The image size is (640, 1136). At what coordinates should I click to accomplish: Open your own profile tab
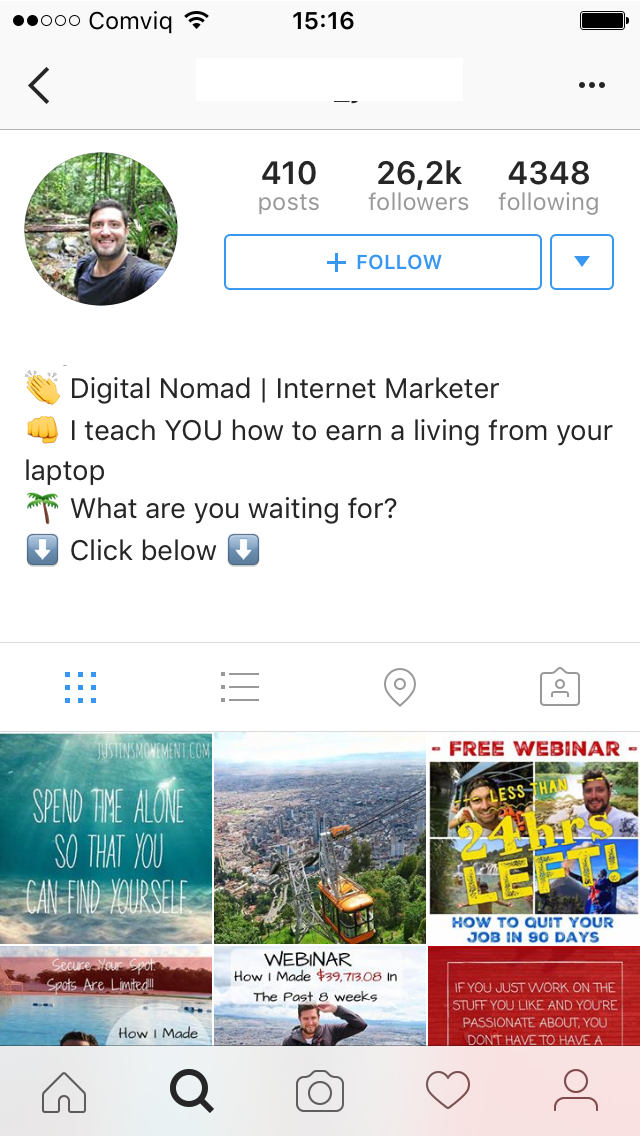575,1091
